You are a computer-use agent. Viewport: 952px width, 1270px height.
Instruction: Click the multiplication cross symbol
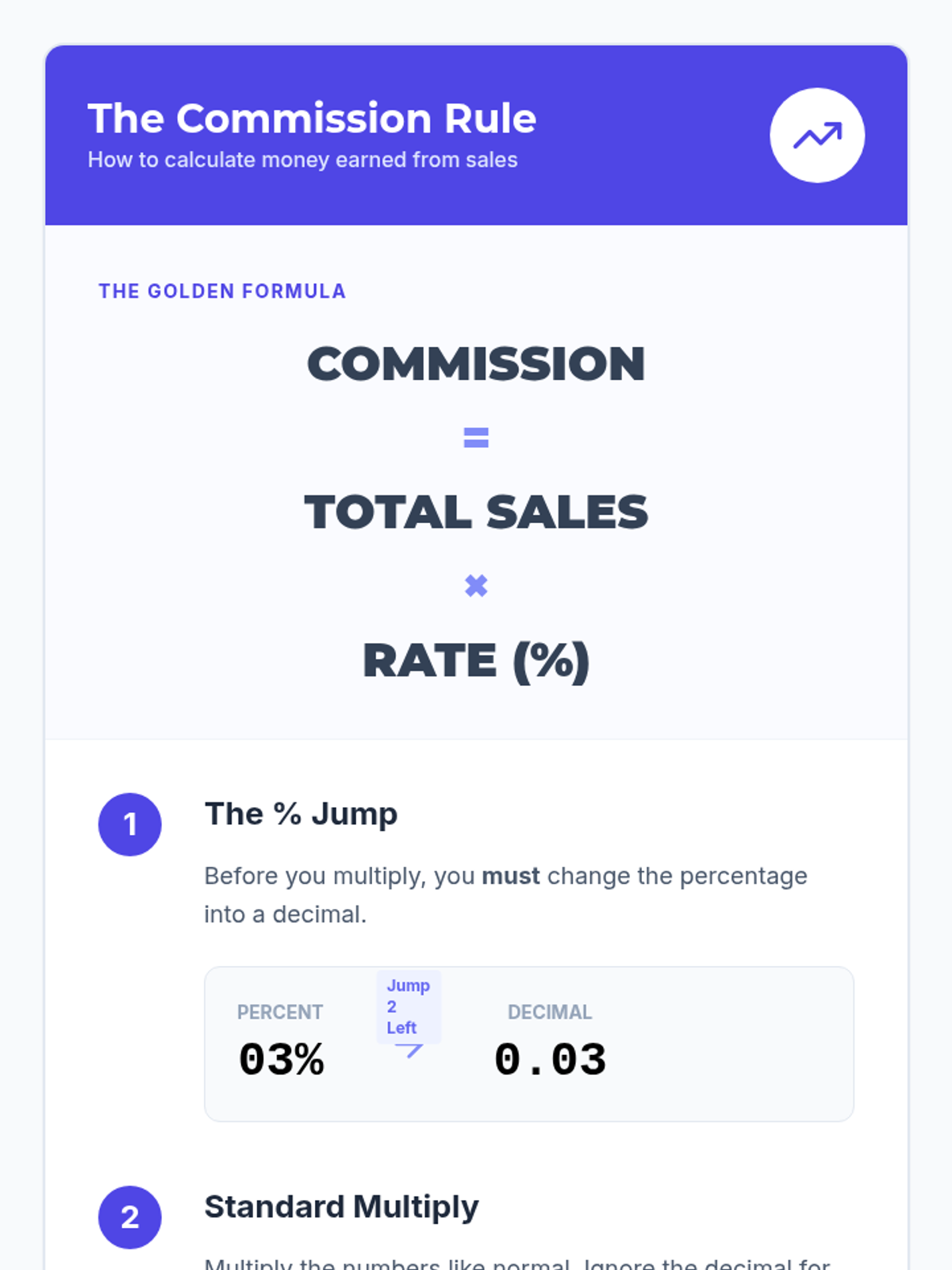(476, 586)
